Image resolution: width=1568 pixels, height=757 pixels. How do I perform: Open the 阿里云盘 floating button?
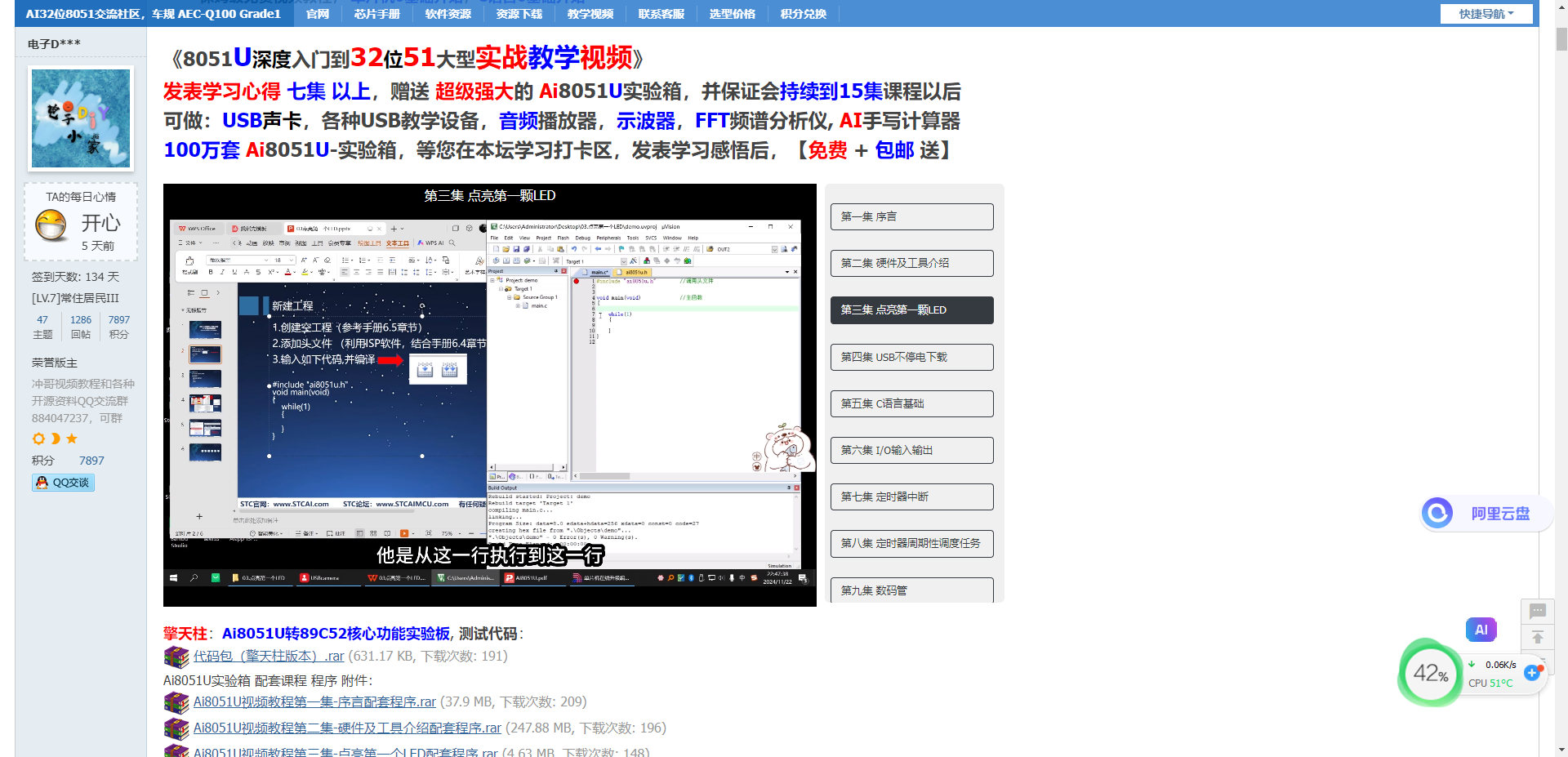(x=1486, y=514)
